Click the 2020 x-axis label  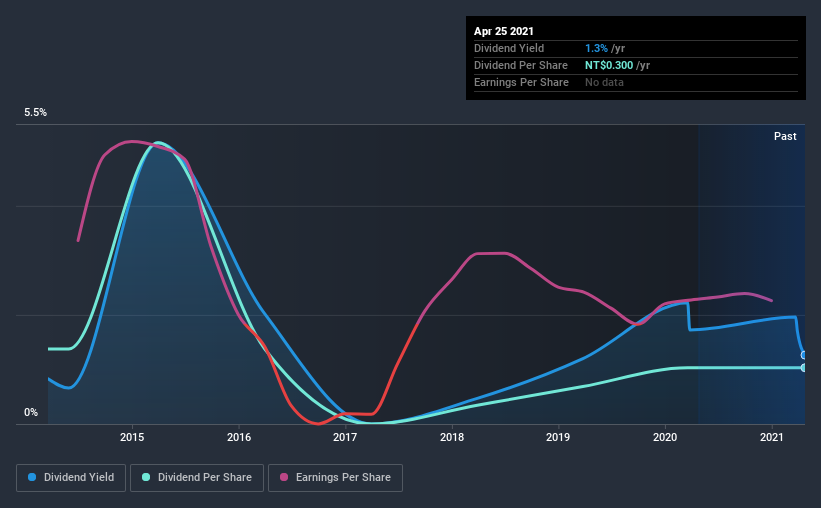click(665, 437)
